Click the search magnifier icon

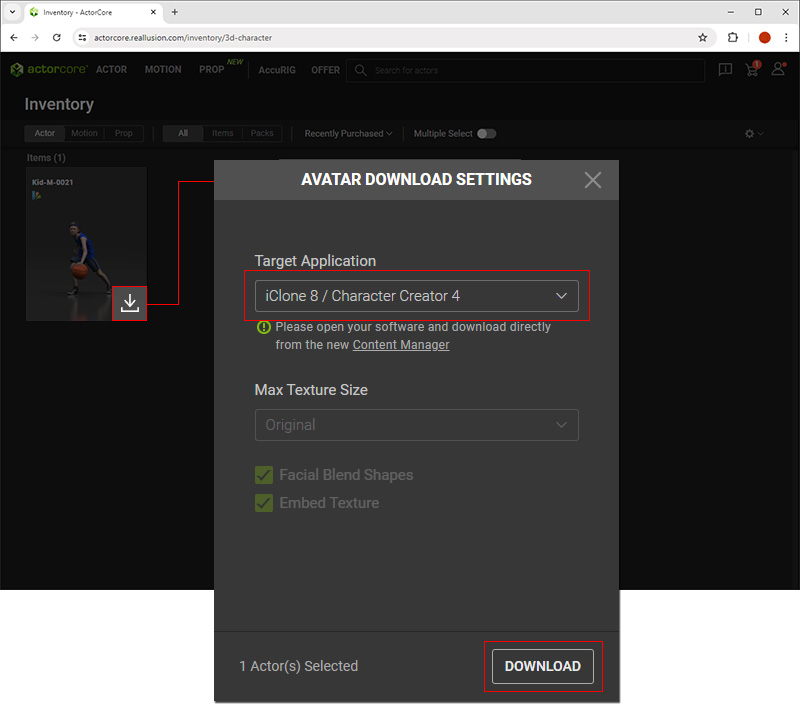click(361, 70)
